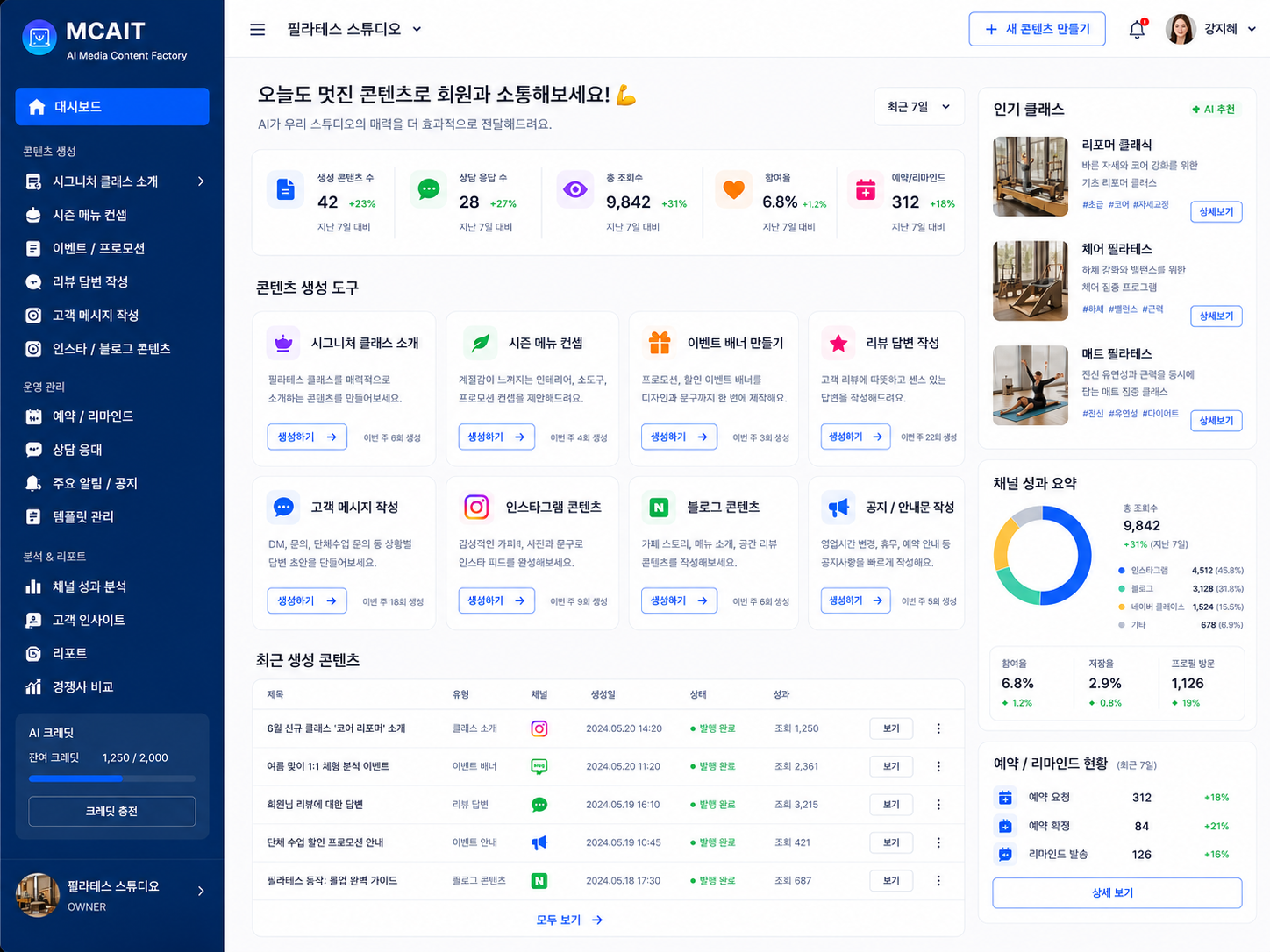The height and width of the screenshot is (952, 1270).
Task: Expand 시그니처 클래스 소개 sidebar submenu chevron
Action: pos(201,181)
